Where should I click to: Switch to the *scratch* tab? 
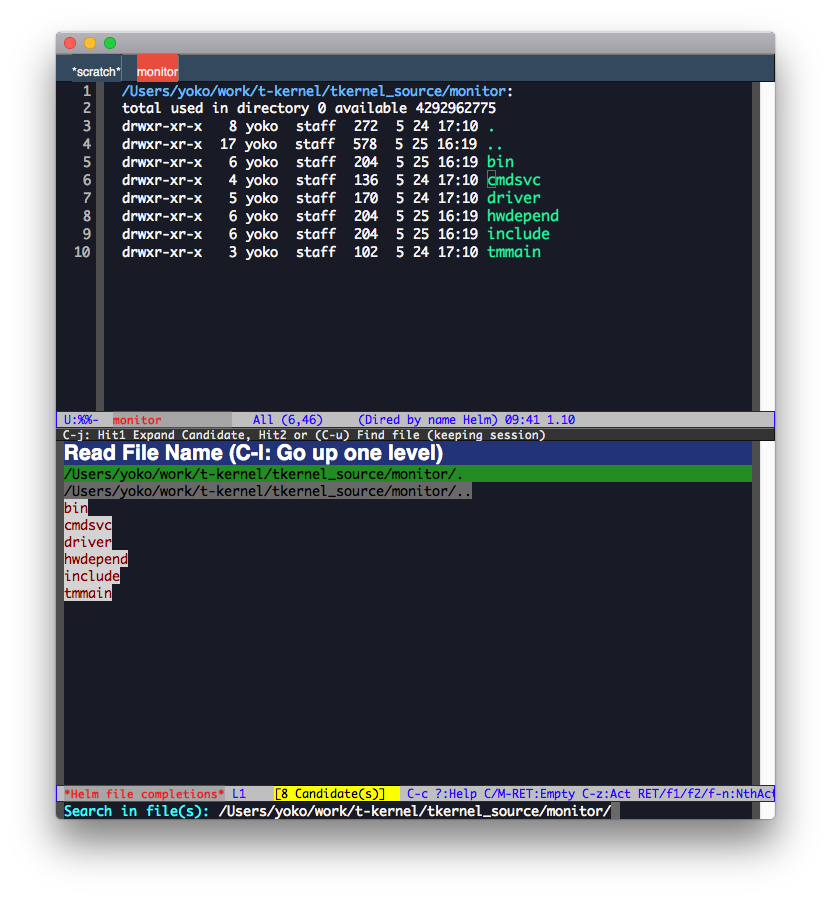click(96, 71)
